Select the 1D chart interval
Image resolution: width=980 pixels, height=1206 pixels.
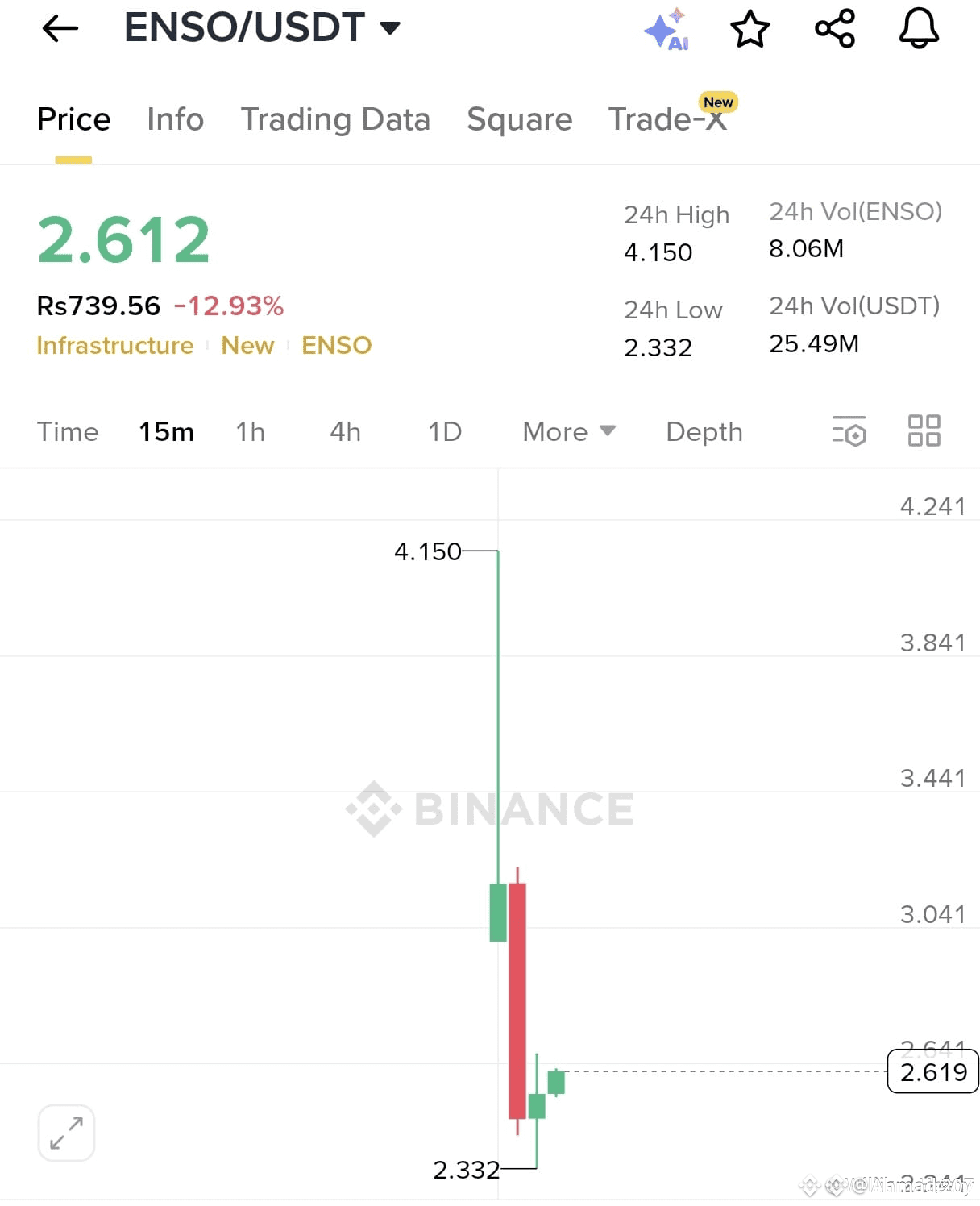coord(444,432)
